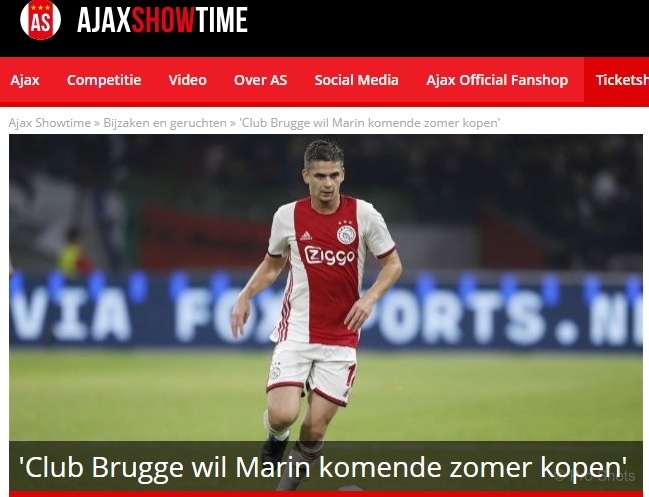Click the Ajax Showtime breadcrumb link
The image size is (649, 497).
pos(50,123)
